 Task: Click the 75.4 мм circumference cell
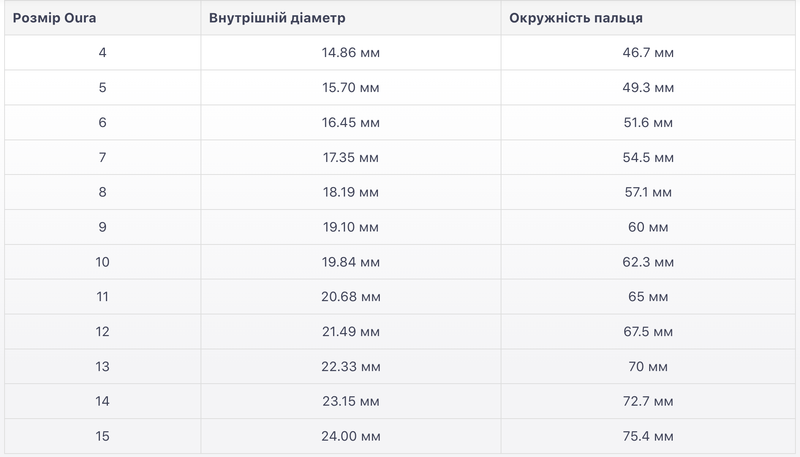(648, 436)
